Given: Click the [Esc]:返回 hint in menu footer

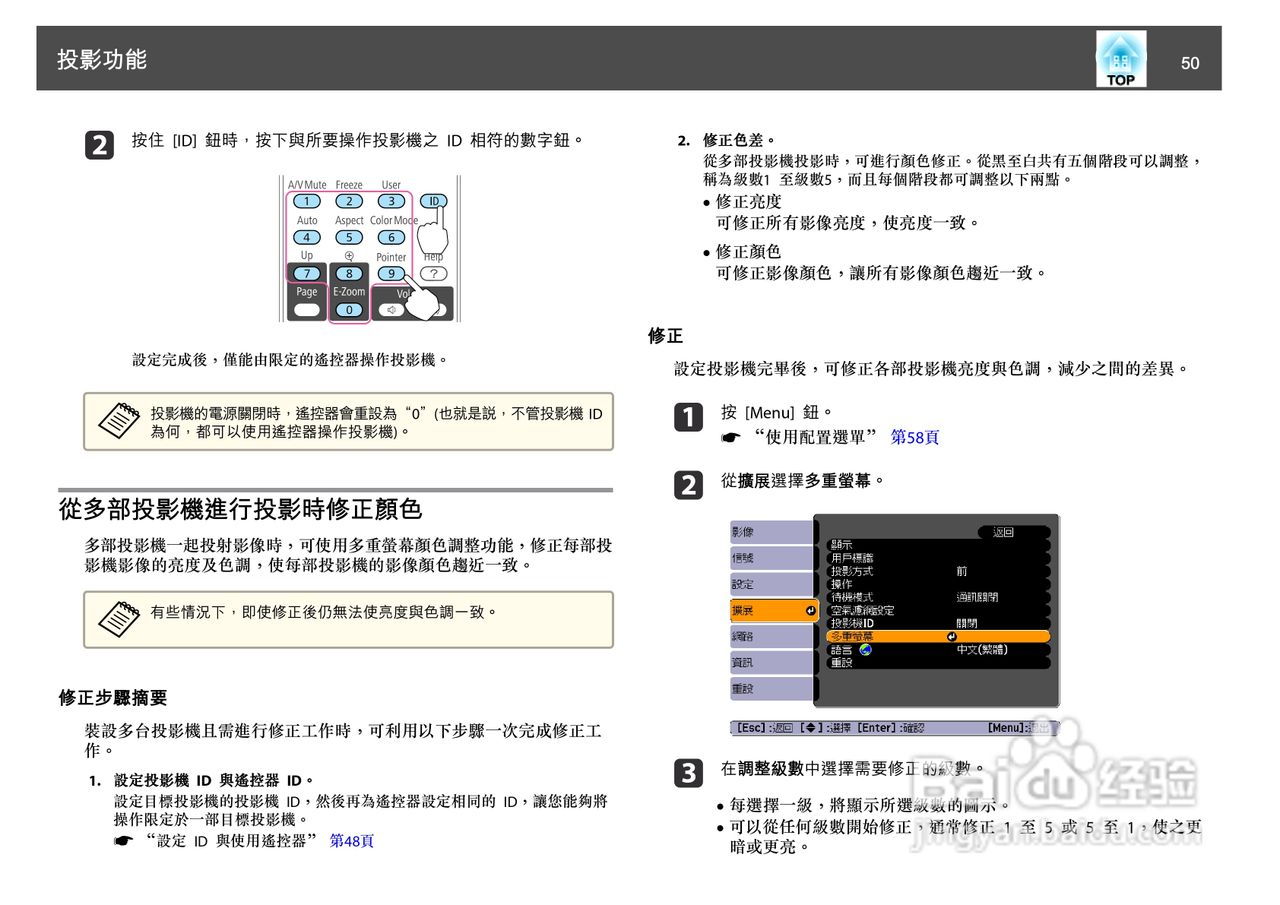Looking at the screenshot, I should point(763,728).
